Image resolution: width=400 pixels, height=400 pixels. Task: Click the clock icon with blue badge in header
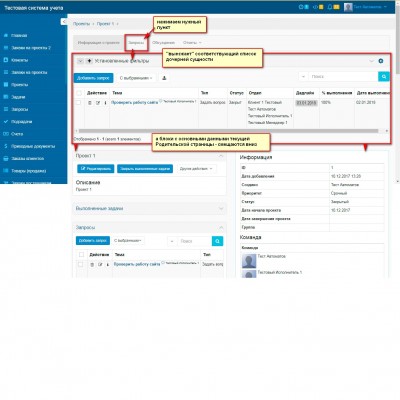click(x=301, y=7)
